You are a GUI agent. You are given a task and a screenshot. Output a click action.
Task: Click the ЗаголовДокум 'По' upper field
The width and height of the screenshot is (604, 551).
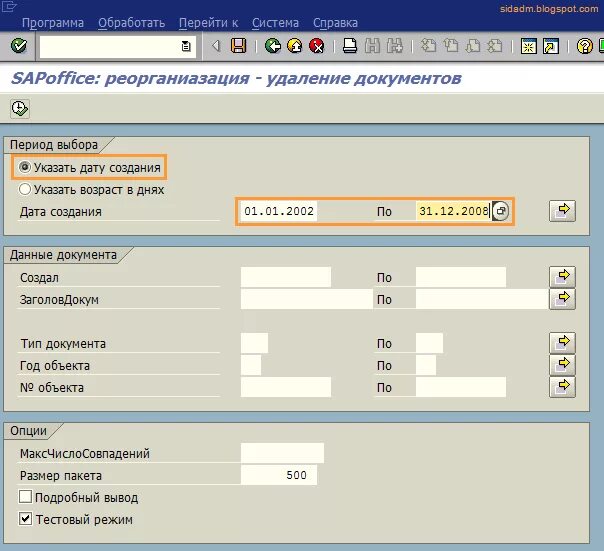482,299
